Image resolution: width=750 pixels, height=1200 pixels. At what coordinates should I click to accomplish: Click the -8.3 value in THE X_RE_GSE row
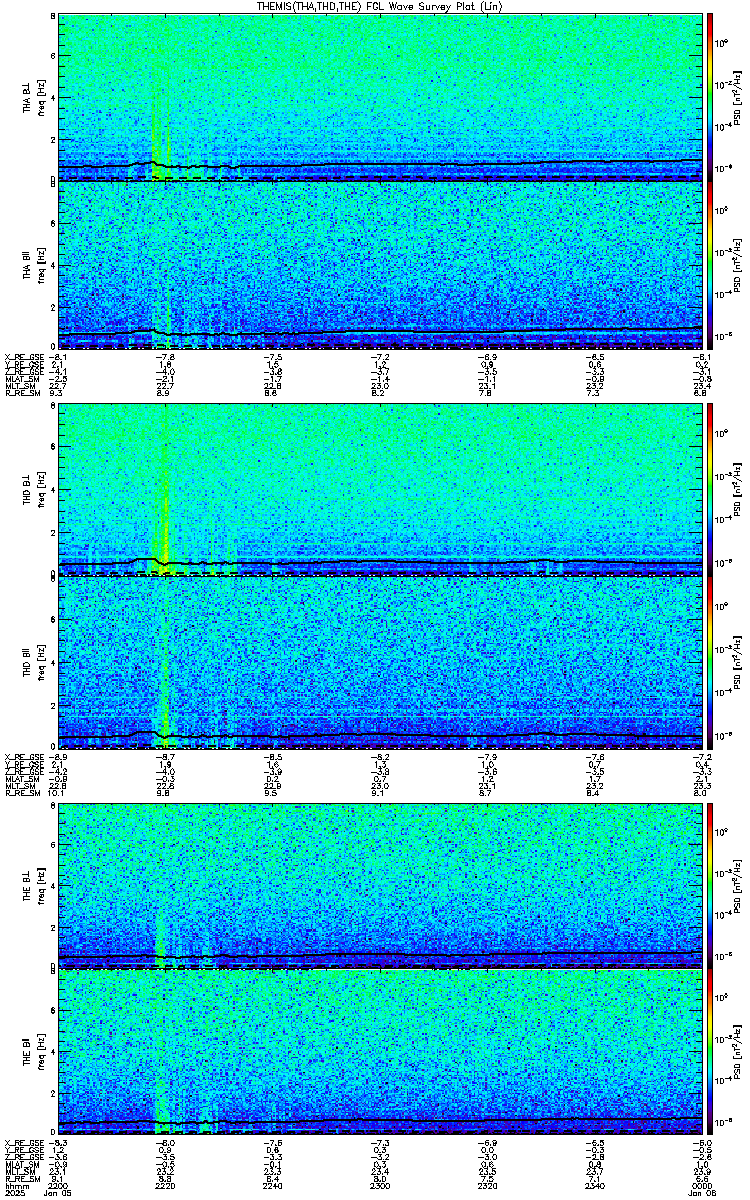click(x=59, y=1144)
